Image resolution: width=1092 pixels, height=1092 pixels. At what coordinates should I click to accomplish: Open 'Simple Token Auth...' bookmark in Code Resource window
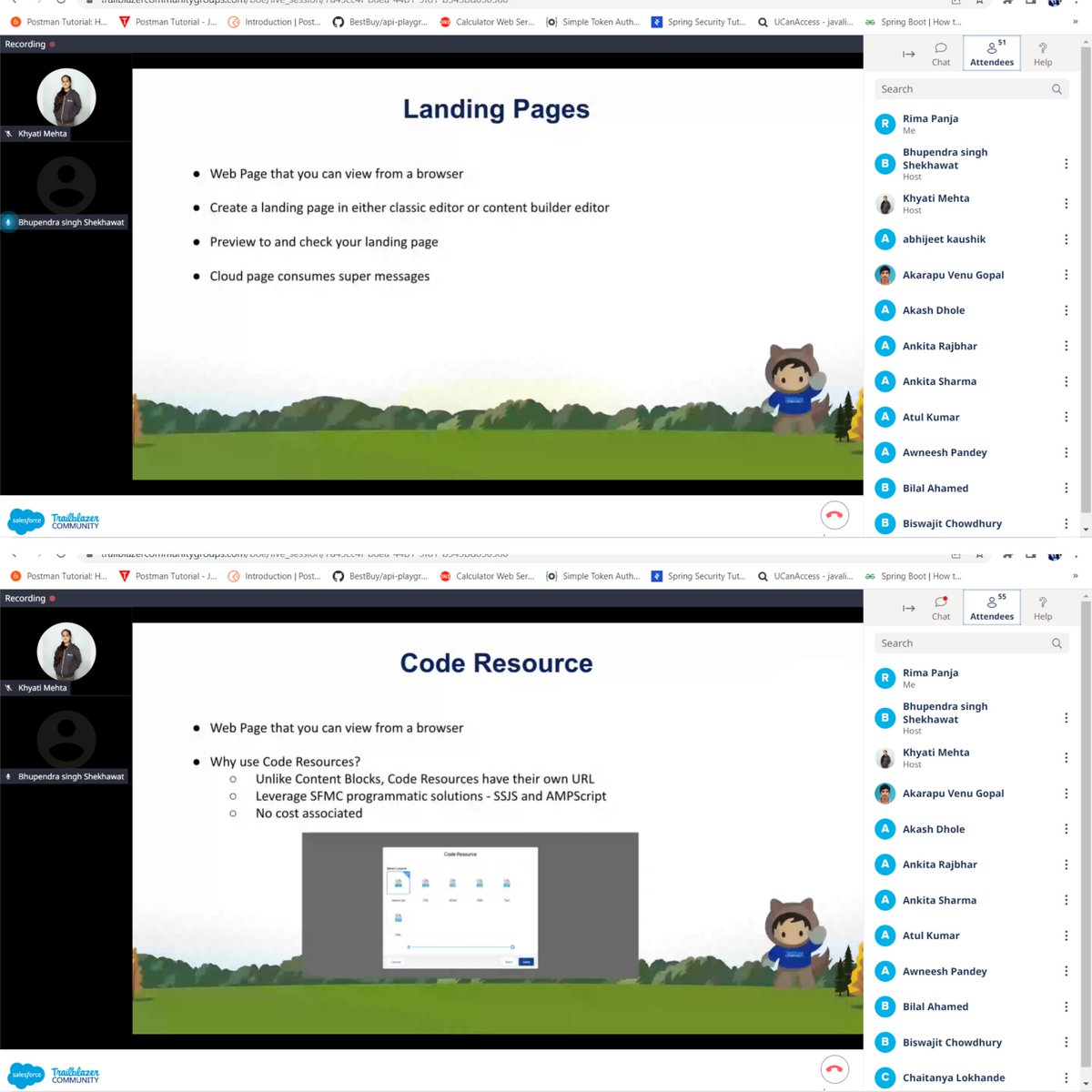click(x=593, y=576)
